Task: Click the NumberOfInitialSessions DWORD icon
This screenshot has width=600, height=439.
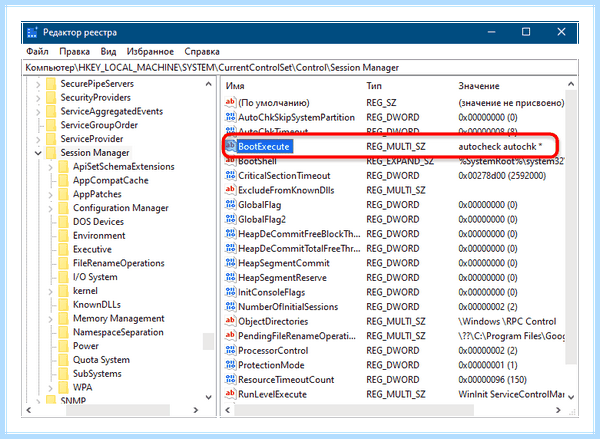Action: (230, 307)
